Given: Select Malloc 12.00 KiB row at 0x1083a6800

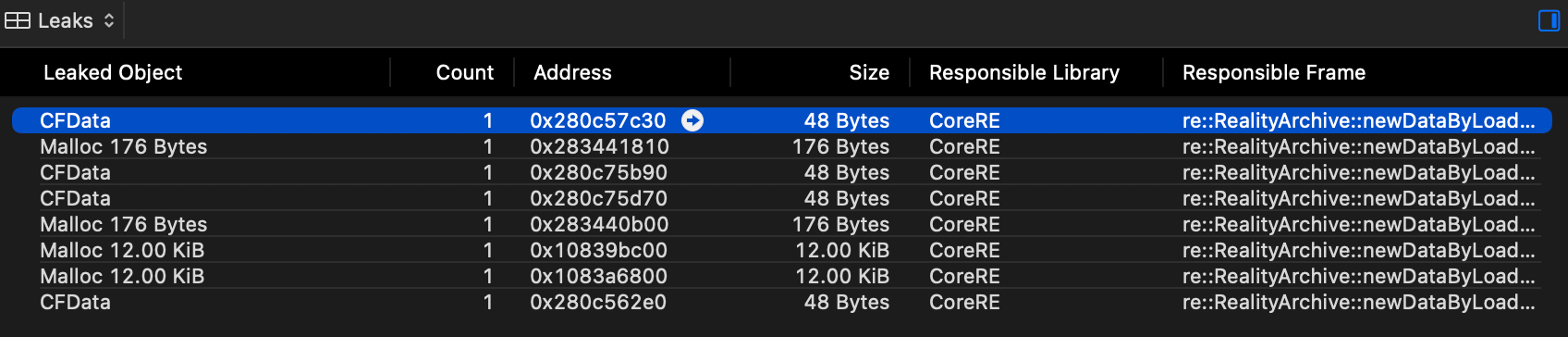Looking at the screenshot, I should (782, 276).
